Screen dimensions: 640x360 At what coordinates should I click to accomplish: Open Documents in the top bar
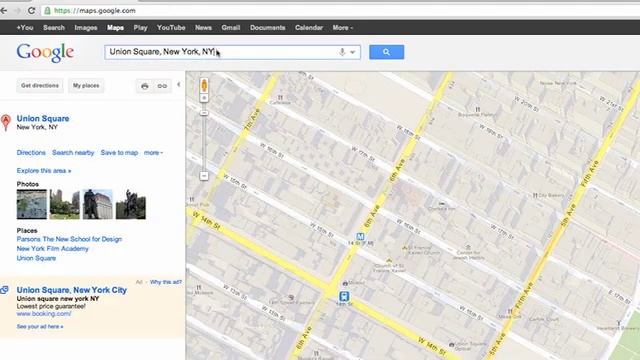267,28
